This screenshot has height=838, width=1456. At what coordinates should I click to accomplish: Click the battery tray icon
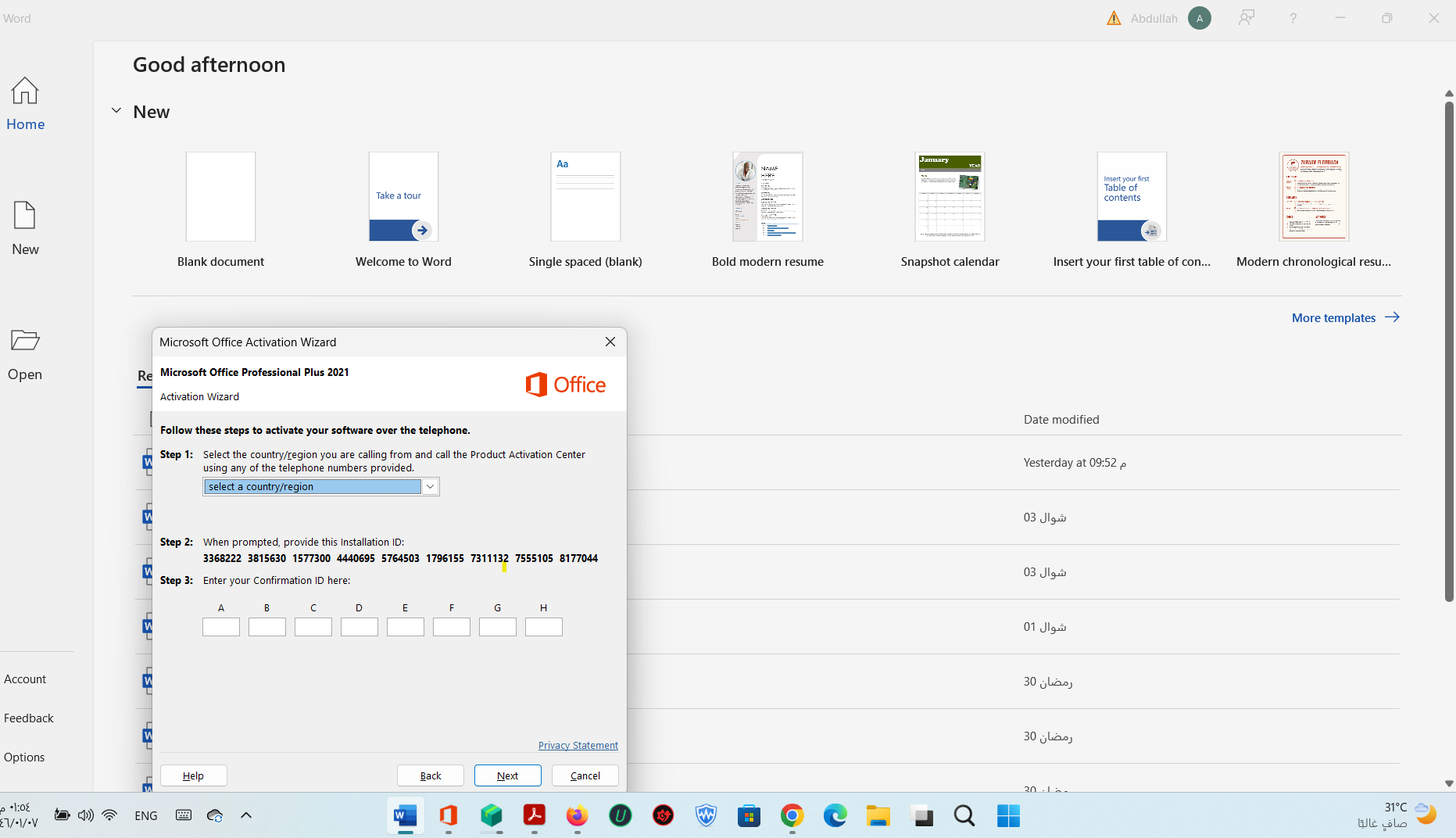tap(62, 815)
